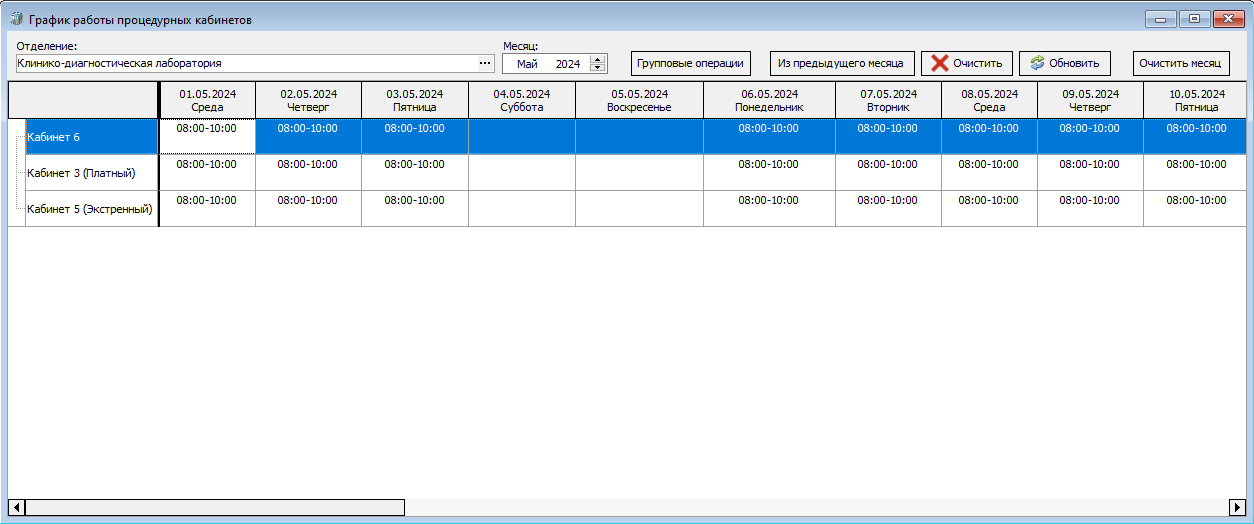Click the window title bar app icon
The image size is (1254, 524).
coord(16,19)
